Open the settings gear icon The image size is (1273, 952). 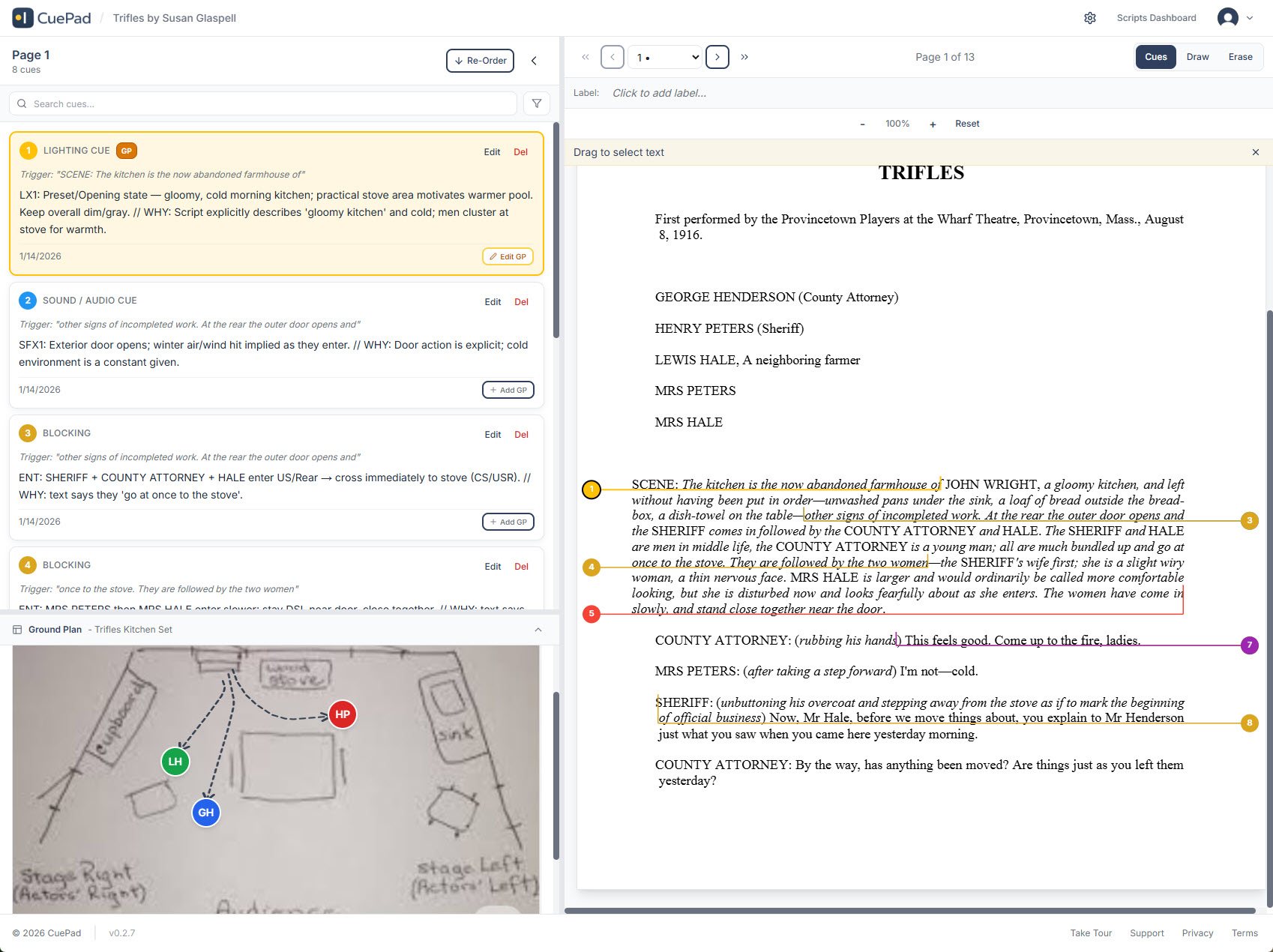1090,17
